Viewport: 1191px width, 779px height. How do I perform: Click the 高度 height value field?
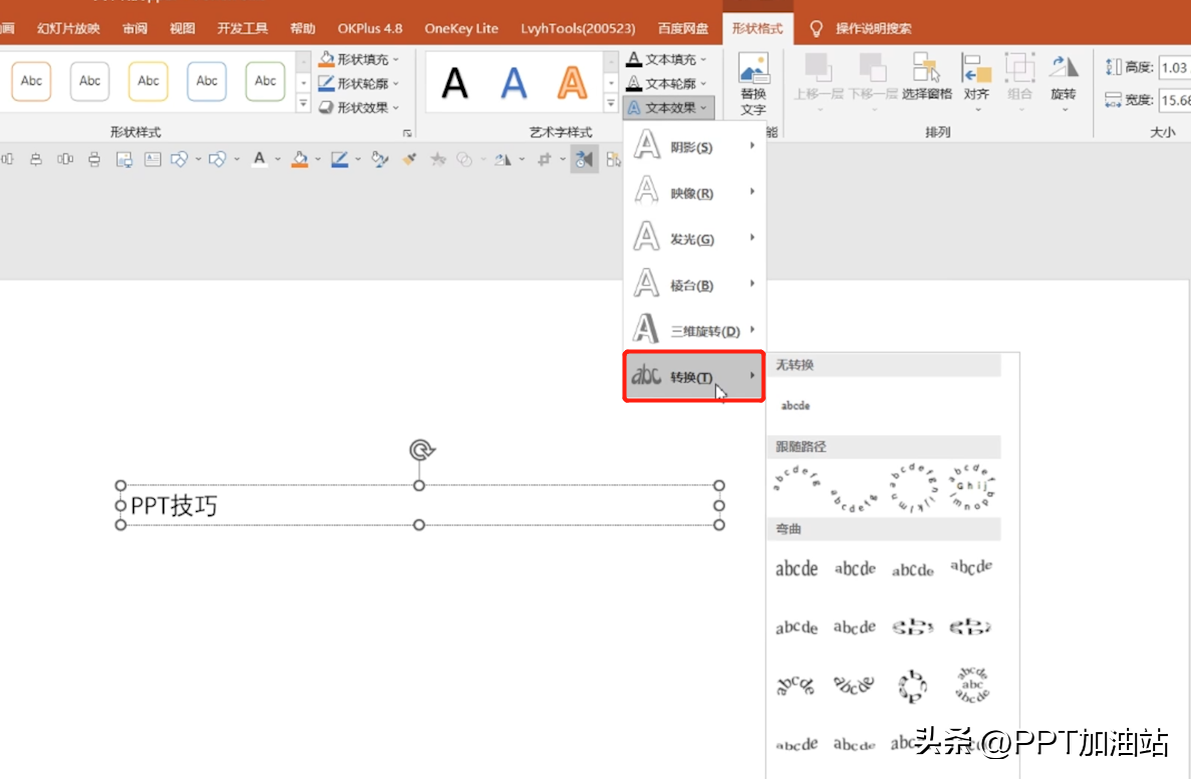[x=1174, y=68]
